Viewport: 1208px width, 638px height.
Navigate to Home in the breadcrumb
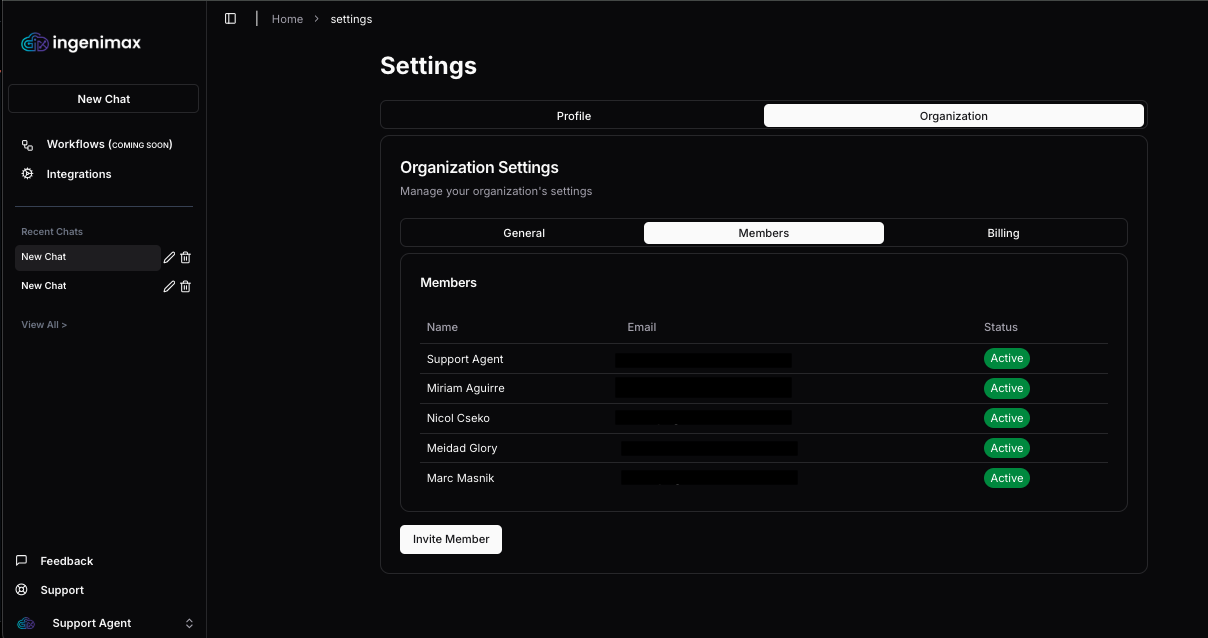click(287, 19)
